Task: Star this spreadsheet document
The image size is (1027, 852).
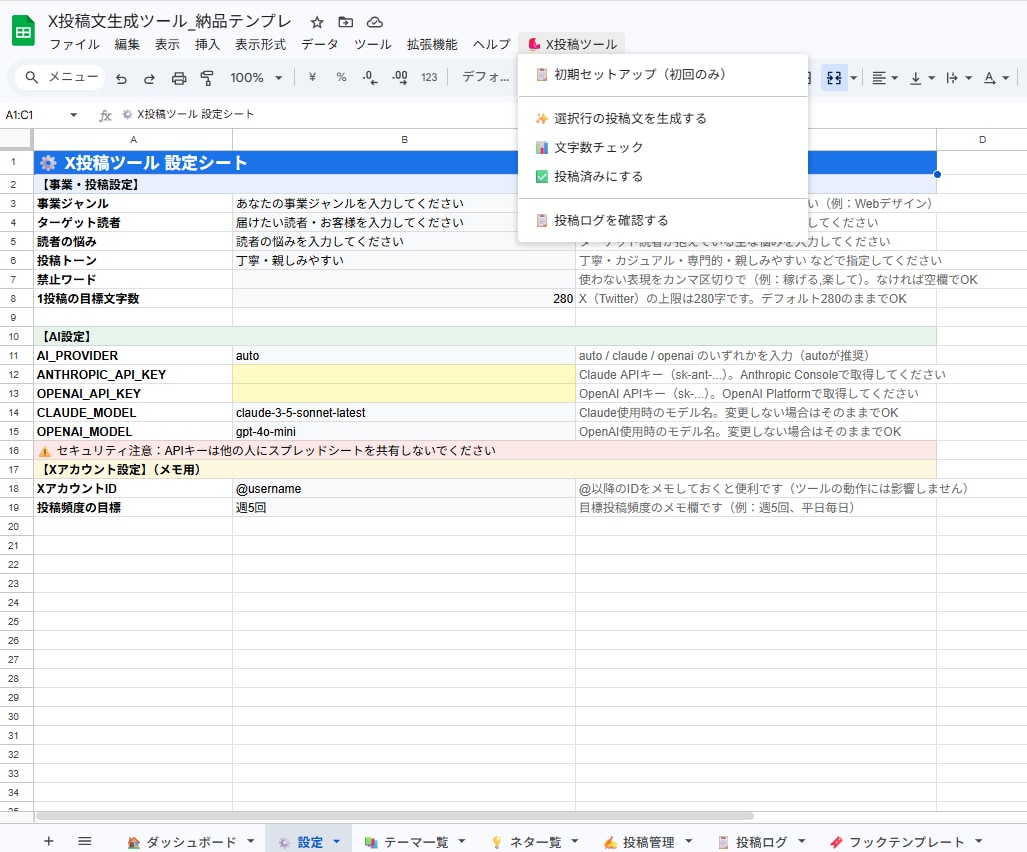Action: 317,22
